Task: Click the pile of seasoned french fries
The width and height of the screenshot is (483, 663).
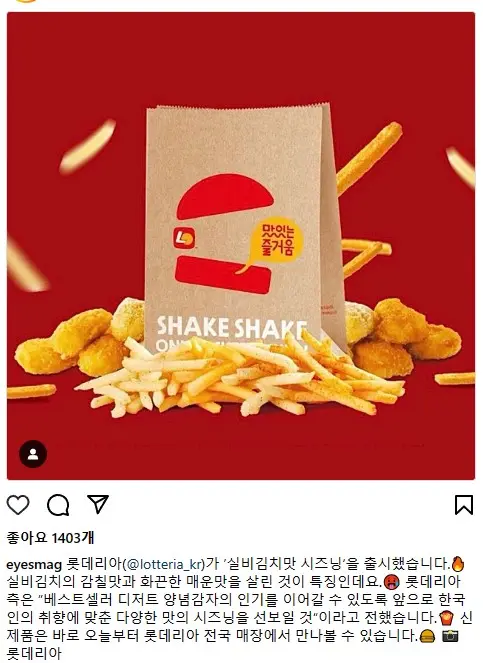Action: 241,374
